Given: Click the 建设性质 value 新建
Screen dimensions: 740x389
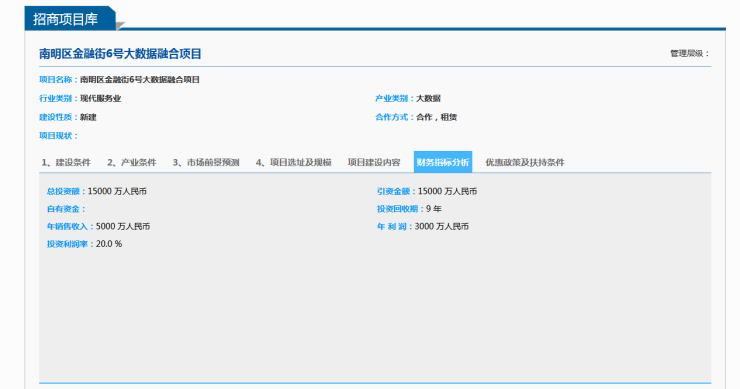Looking at the screenshot, I should (x=88, y=117).
